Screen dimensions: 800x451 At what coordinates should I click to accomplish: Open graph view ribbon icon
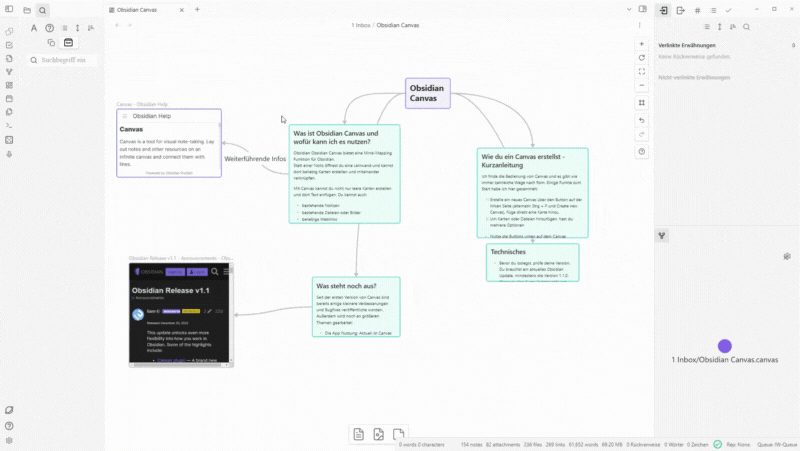click(9, 72)
